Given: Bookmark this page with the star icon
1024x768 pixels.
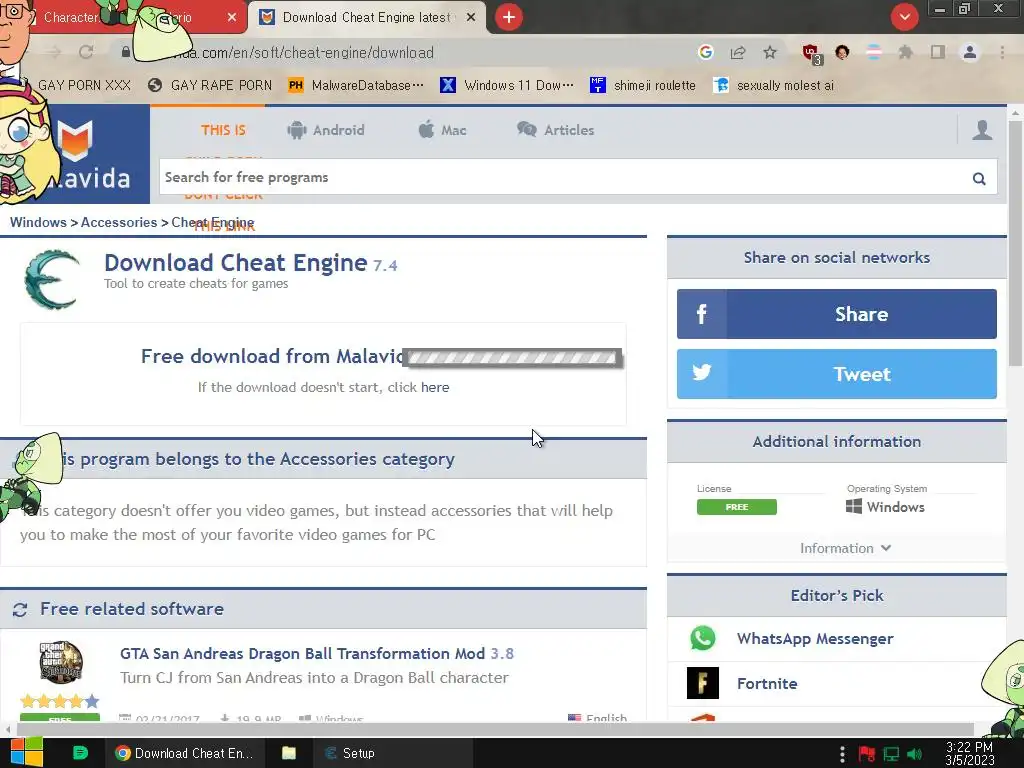Looking at the screenshot, I should tap(770, 52).
